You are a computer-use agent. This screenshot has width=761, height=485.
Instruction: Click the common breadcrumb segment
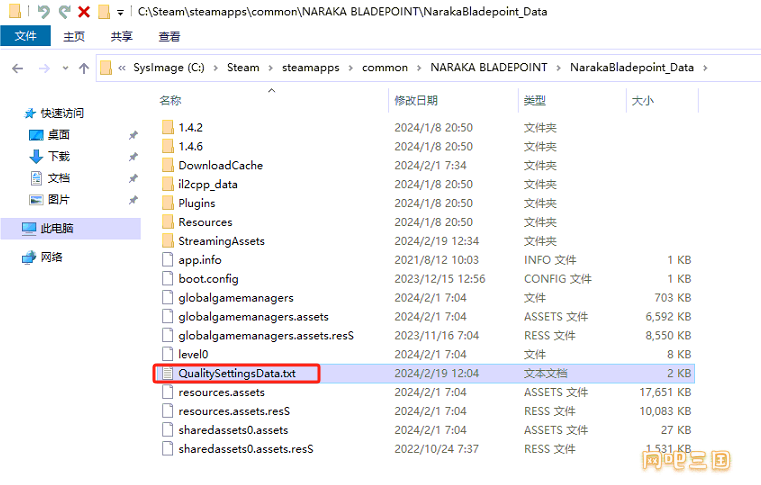pos(385,67)
